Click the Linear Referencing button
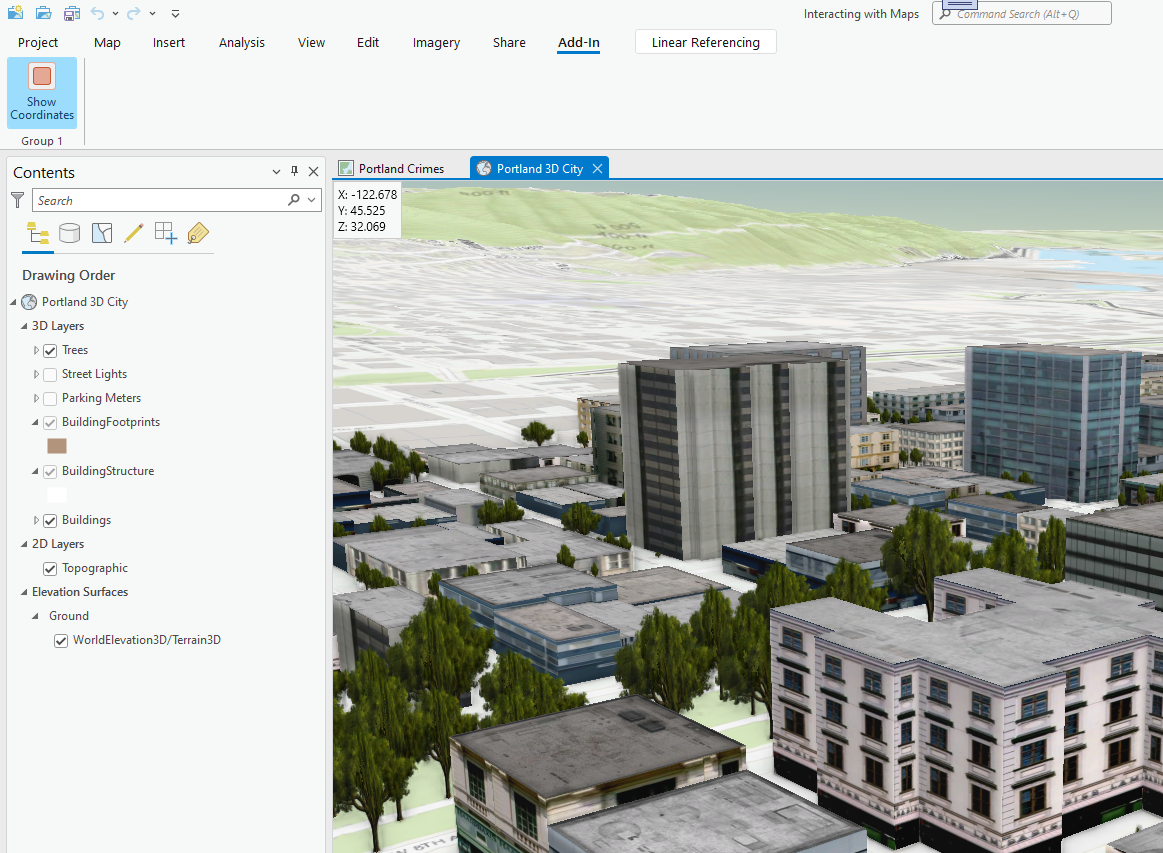 705,42
